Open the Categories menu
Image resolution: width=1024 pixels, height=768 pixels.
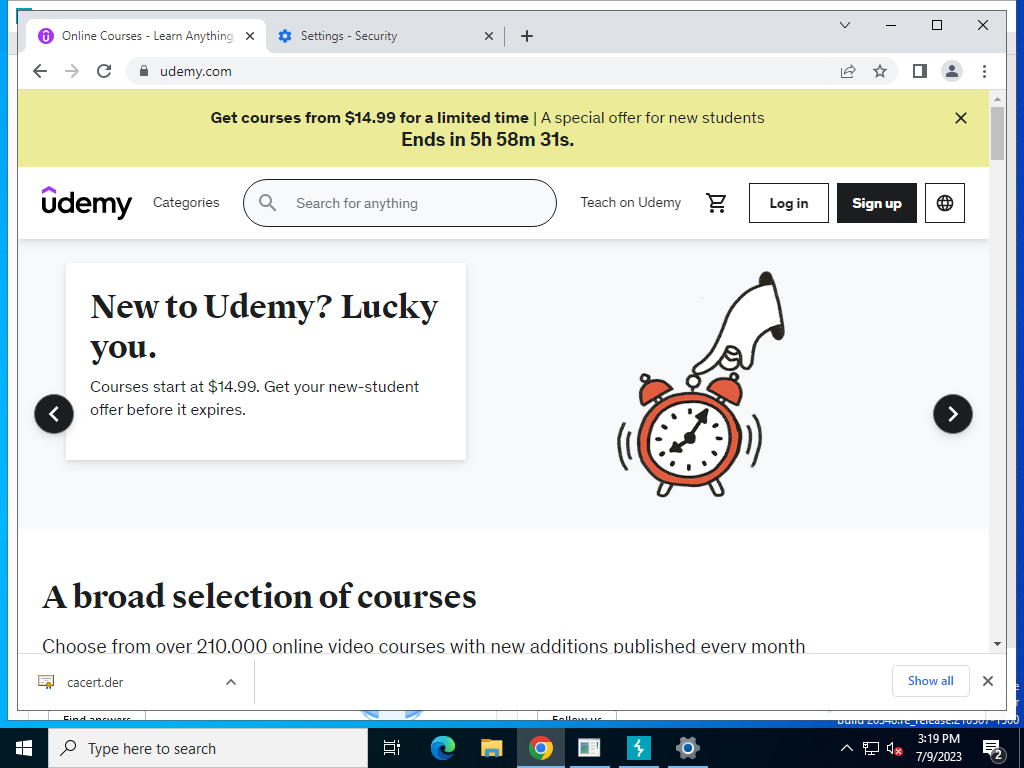tap(186, 202)
